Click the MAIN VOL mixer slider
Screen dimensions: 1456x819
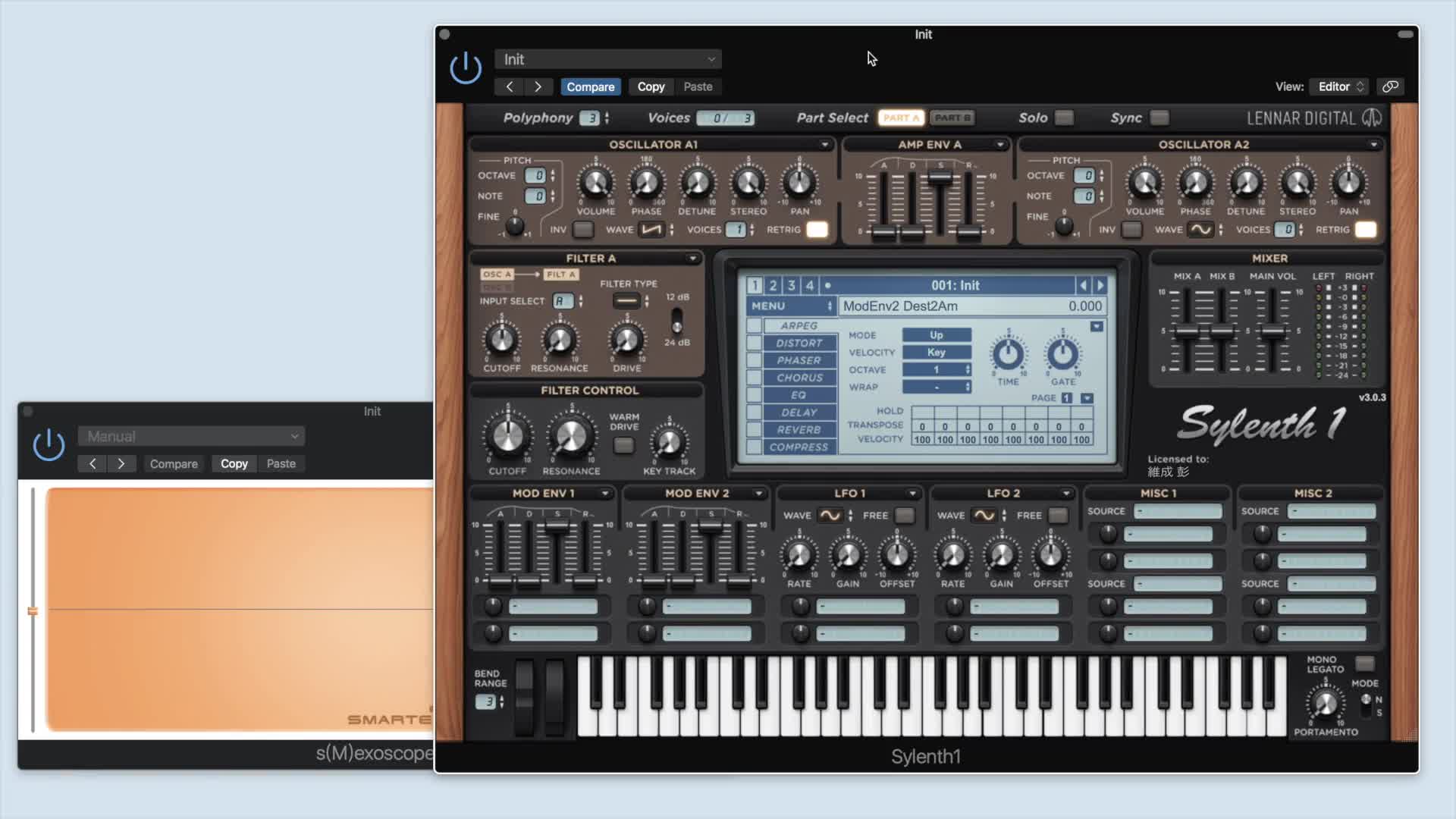(x=1273, y=331)
